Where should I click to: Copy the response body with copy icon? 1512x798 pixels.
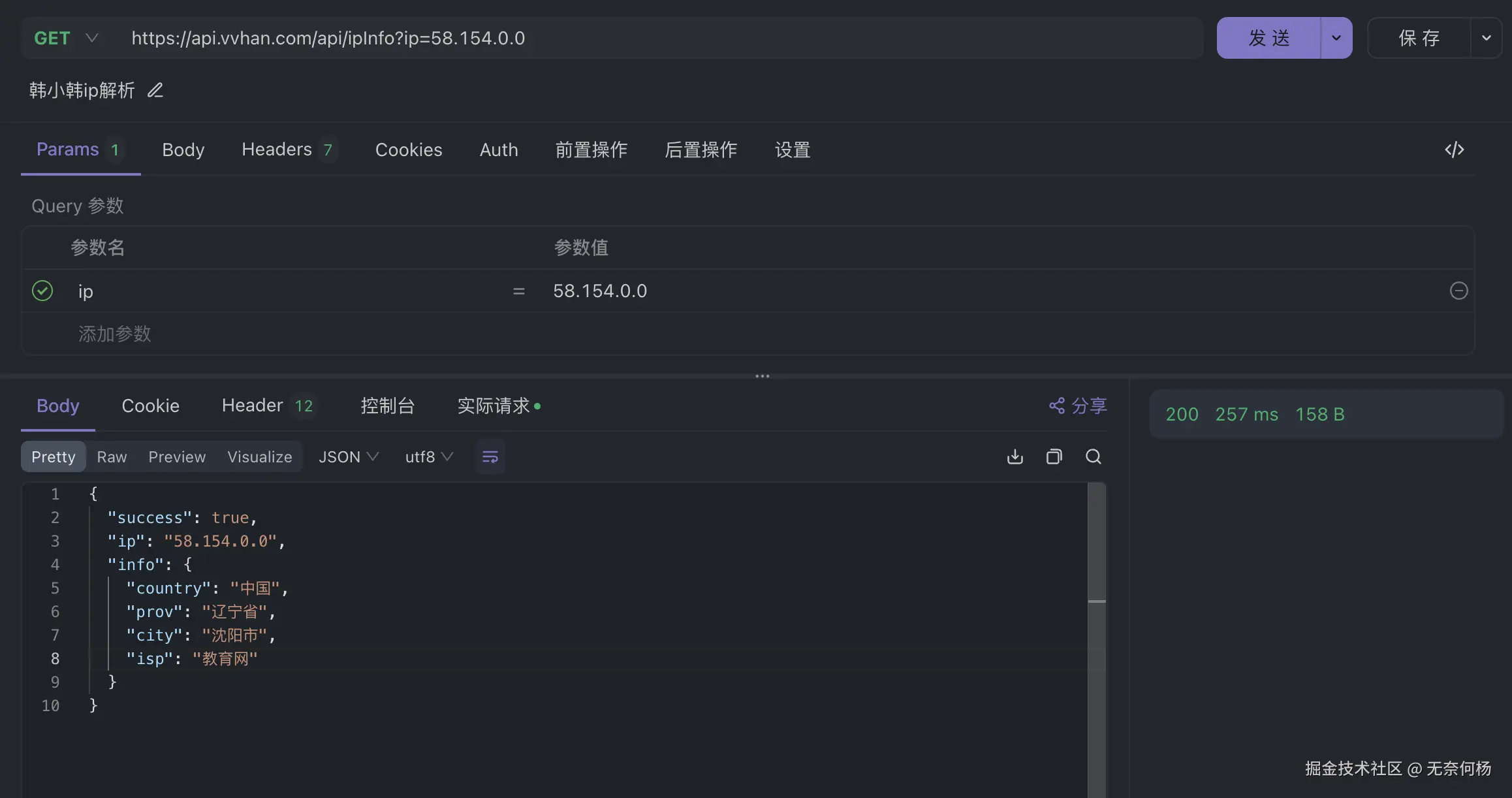1054,456
